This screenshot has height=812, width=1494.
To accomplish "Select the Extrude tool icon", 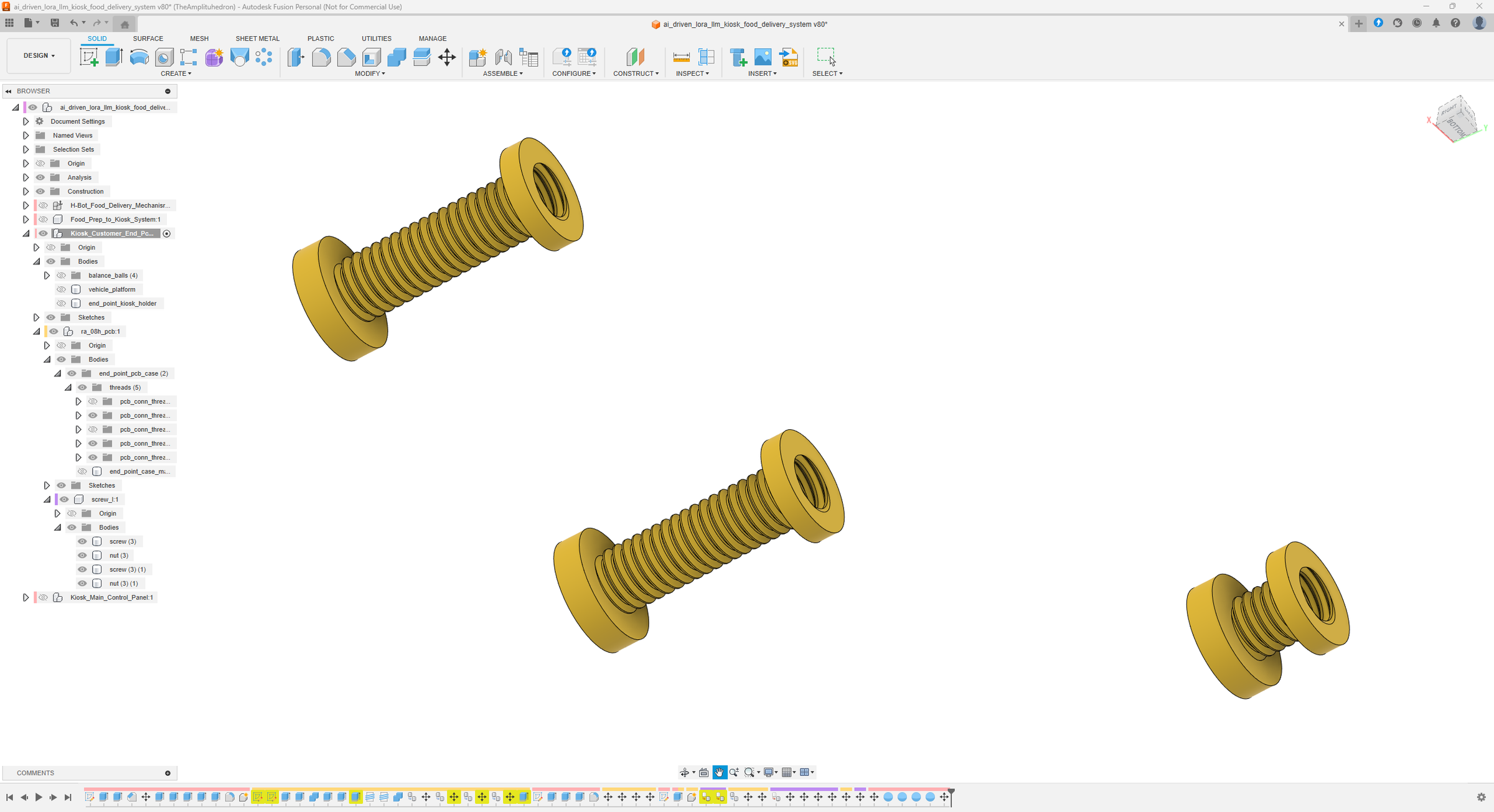I will click(x=114, y=57).
